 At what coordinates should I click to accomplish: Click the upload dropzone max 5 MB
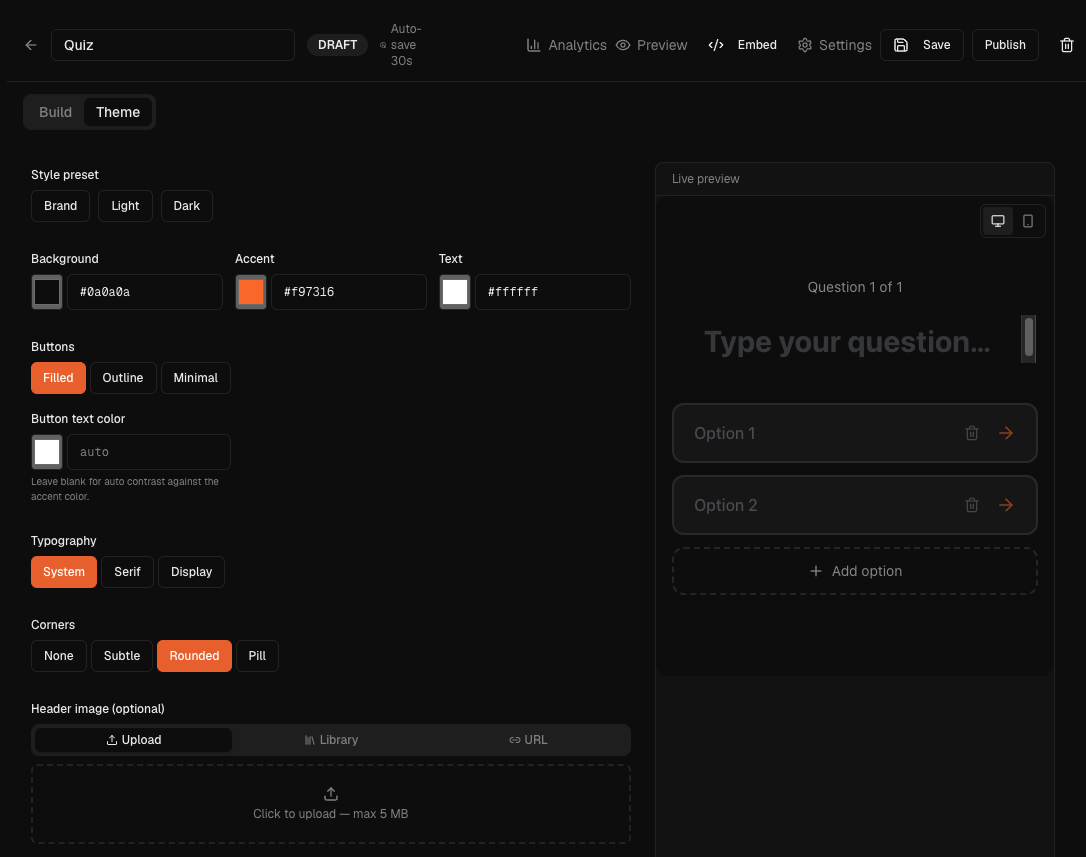(x=331, y=804)
